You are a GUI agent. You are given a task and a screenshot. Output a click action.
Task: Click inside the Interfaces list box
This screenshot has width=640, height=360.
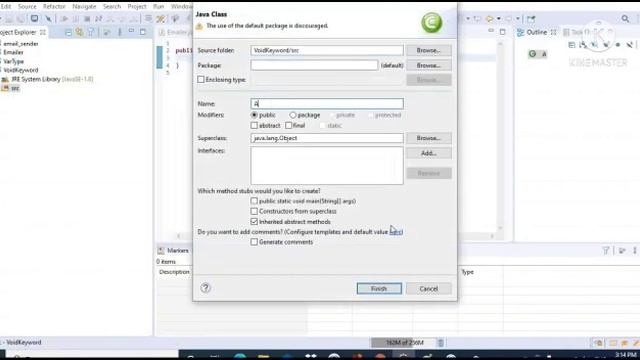click(327, 165)
